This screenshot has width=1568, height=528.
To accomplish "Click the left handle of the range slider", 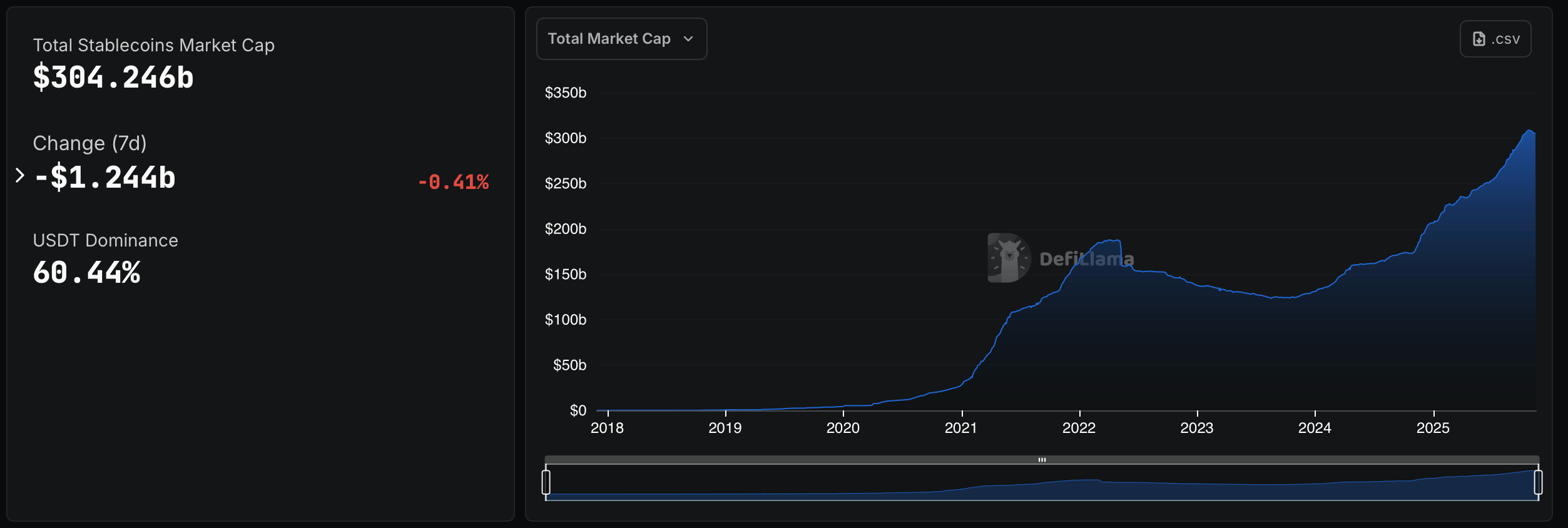I will tap(546, 482).
